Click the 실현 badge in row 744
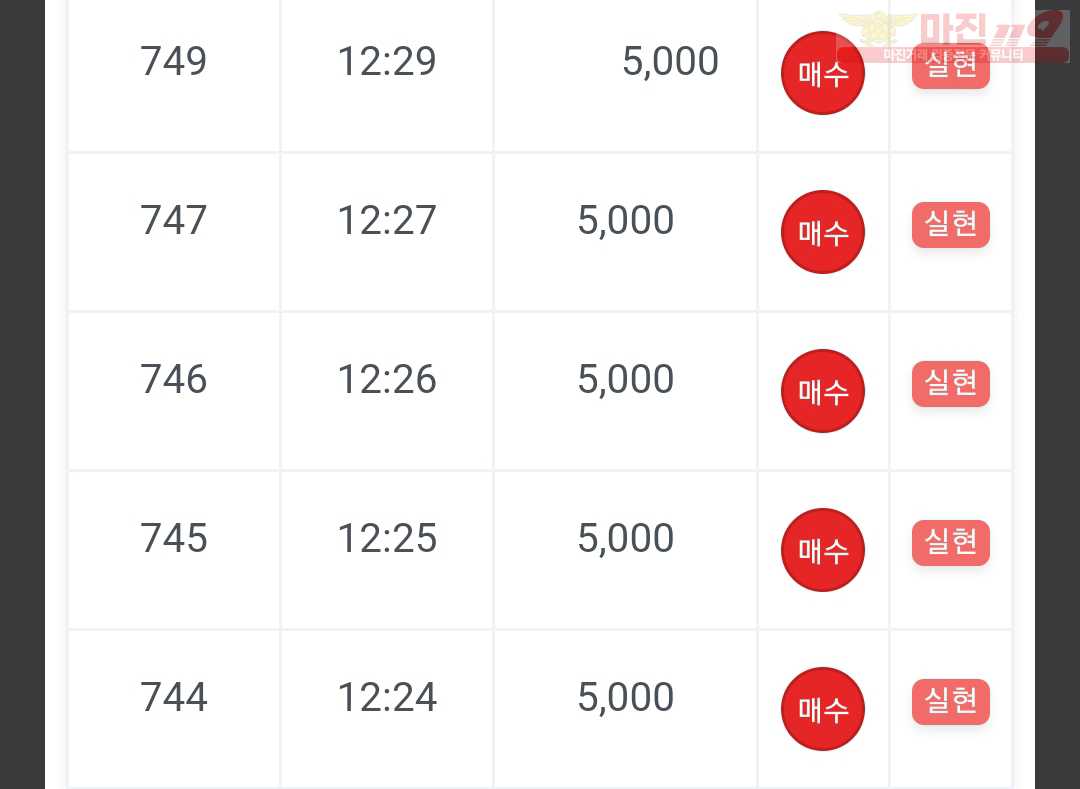1080x789 pixels. pos(951,702)
